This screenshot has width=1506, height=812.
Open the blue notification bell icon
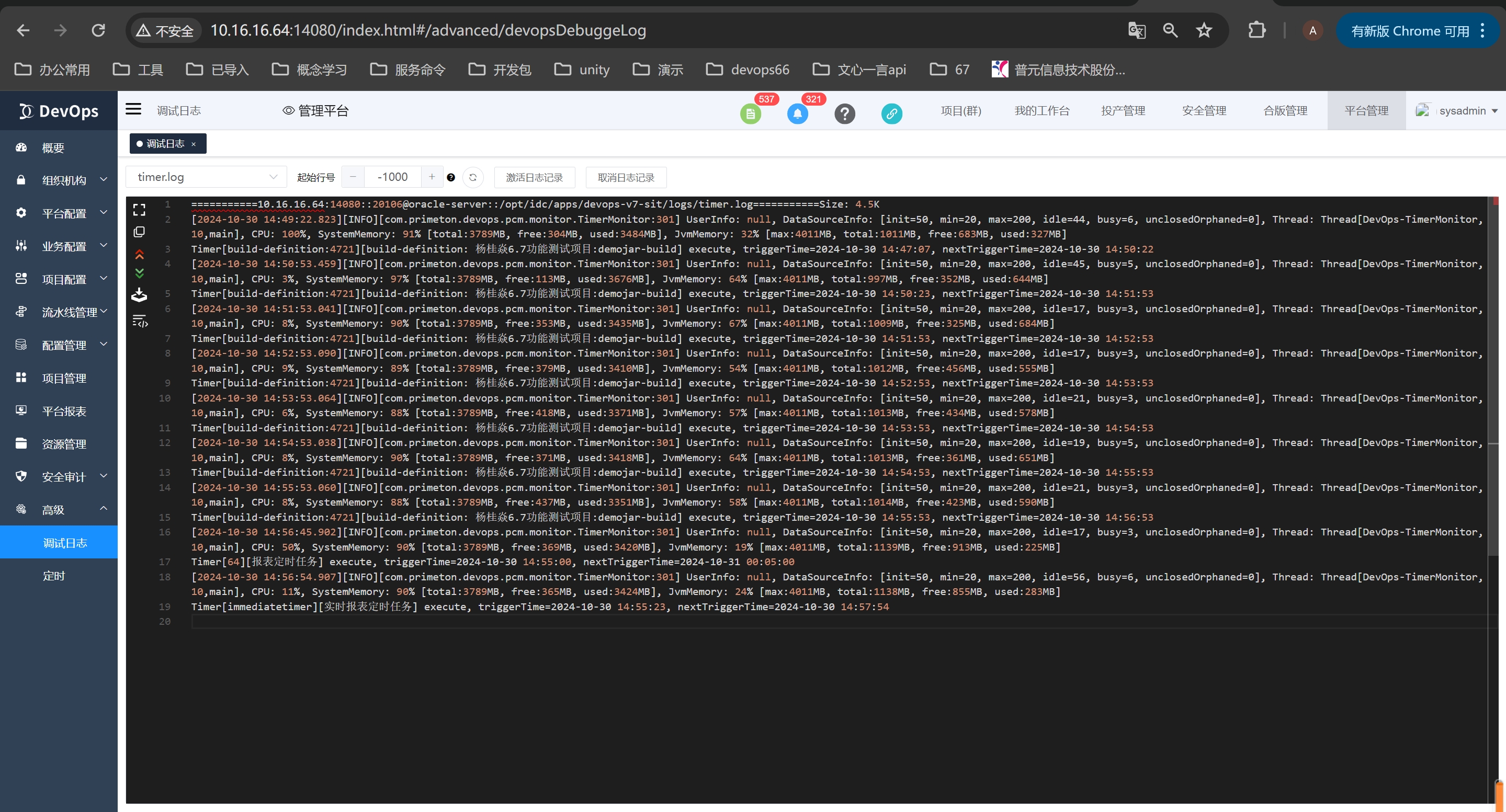(797, 113)
